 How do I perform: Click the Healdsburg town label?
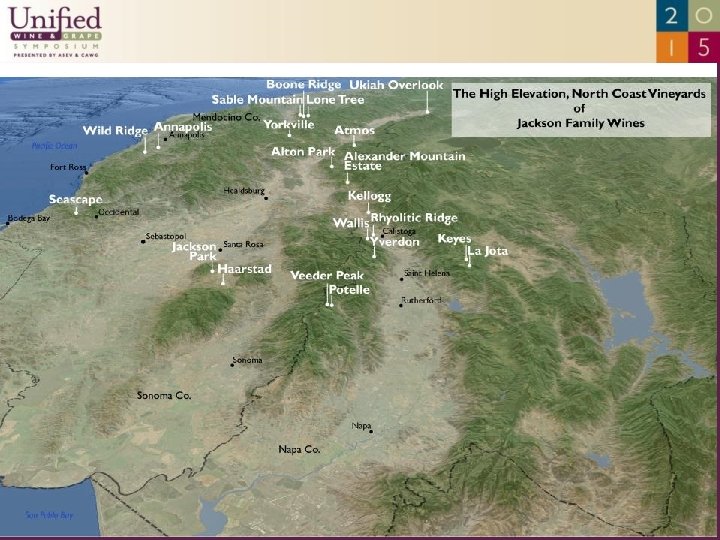pos(244,191)
